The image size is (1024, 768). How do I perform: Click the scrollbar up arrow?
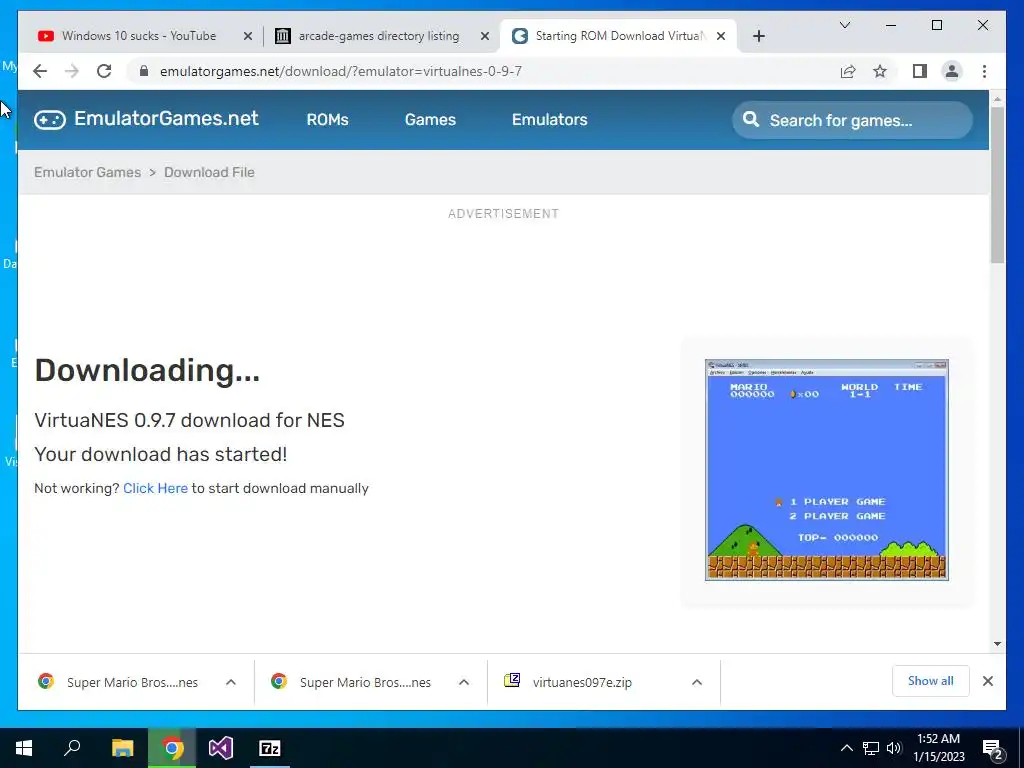pos(997,99)
